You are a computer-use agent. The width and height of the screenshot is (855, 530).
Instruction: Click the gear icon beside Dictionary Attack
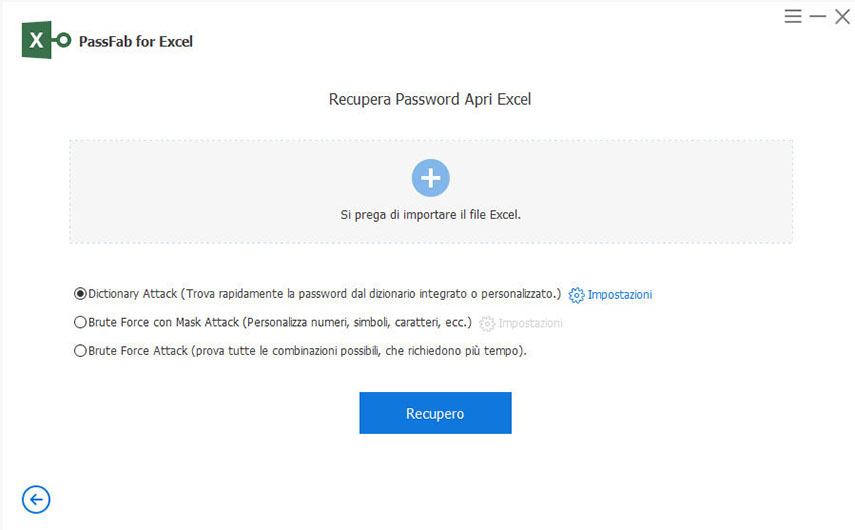576,295
